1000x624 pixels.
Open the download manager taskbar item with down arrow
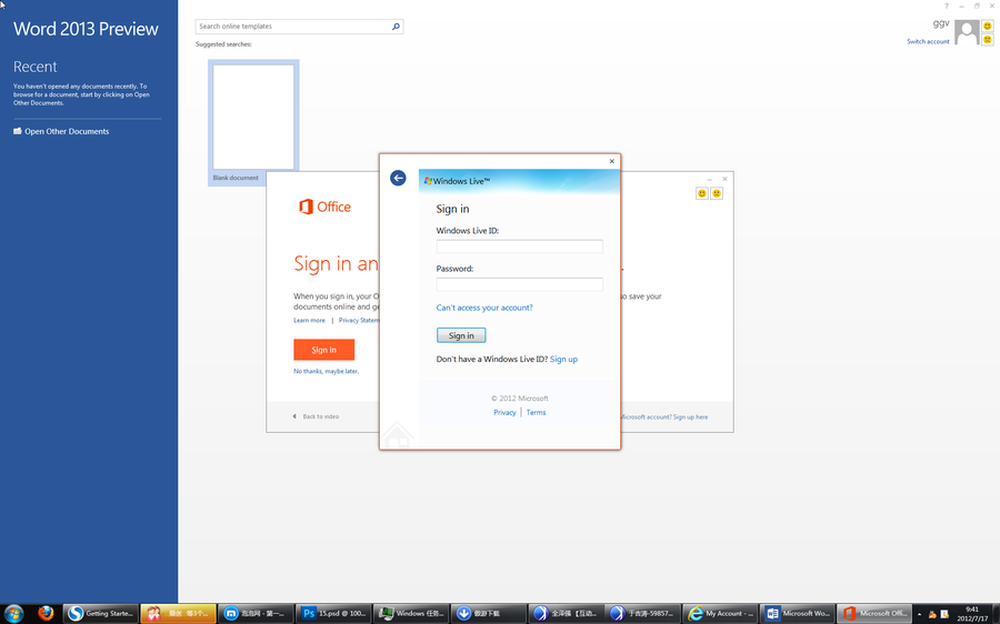(x=489, y=613)
